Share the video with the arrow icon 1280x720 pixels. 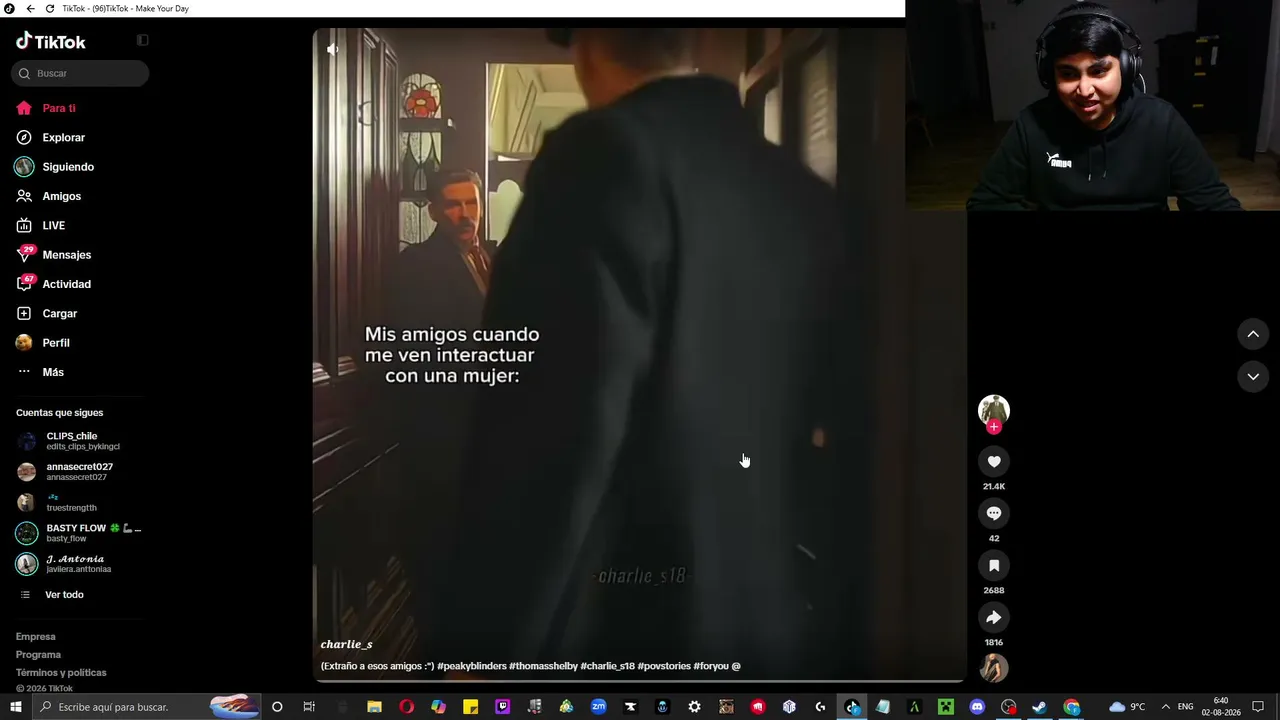click(994, 617)
